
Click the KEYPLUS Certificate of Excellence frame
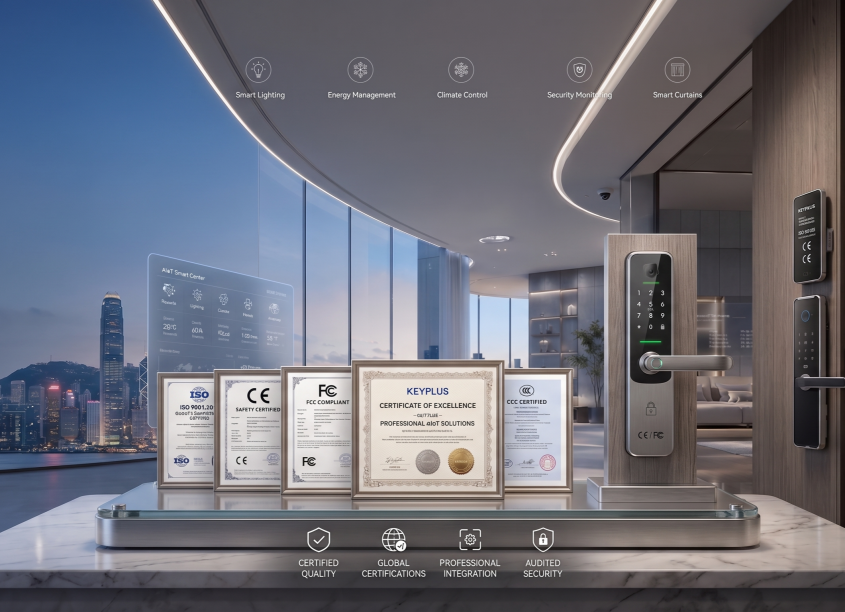pos(428,430)
